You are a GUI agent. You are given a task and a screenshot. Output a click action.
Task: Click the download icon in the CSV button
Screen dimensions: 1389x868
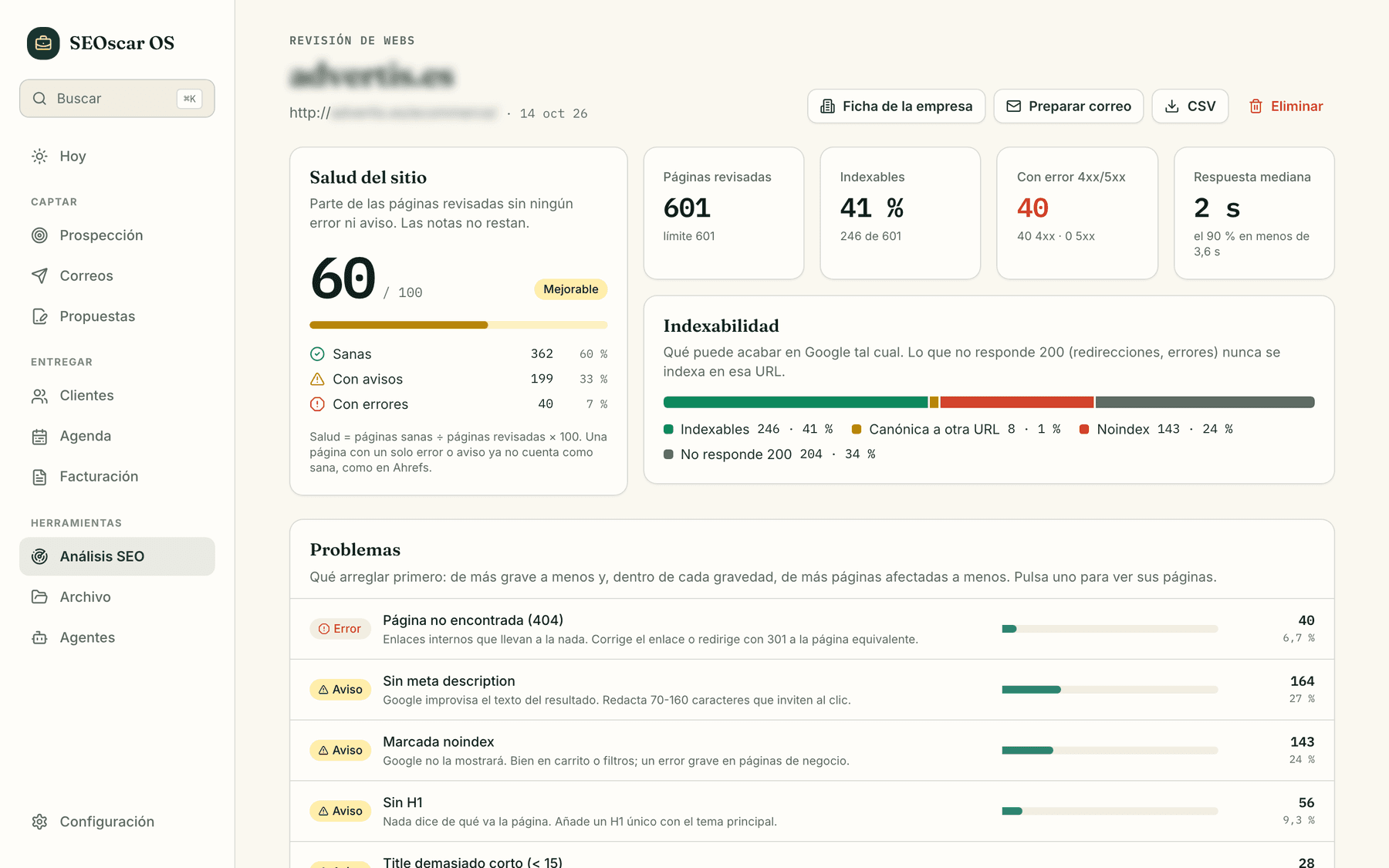(1171, 106)
